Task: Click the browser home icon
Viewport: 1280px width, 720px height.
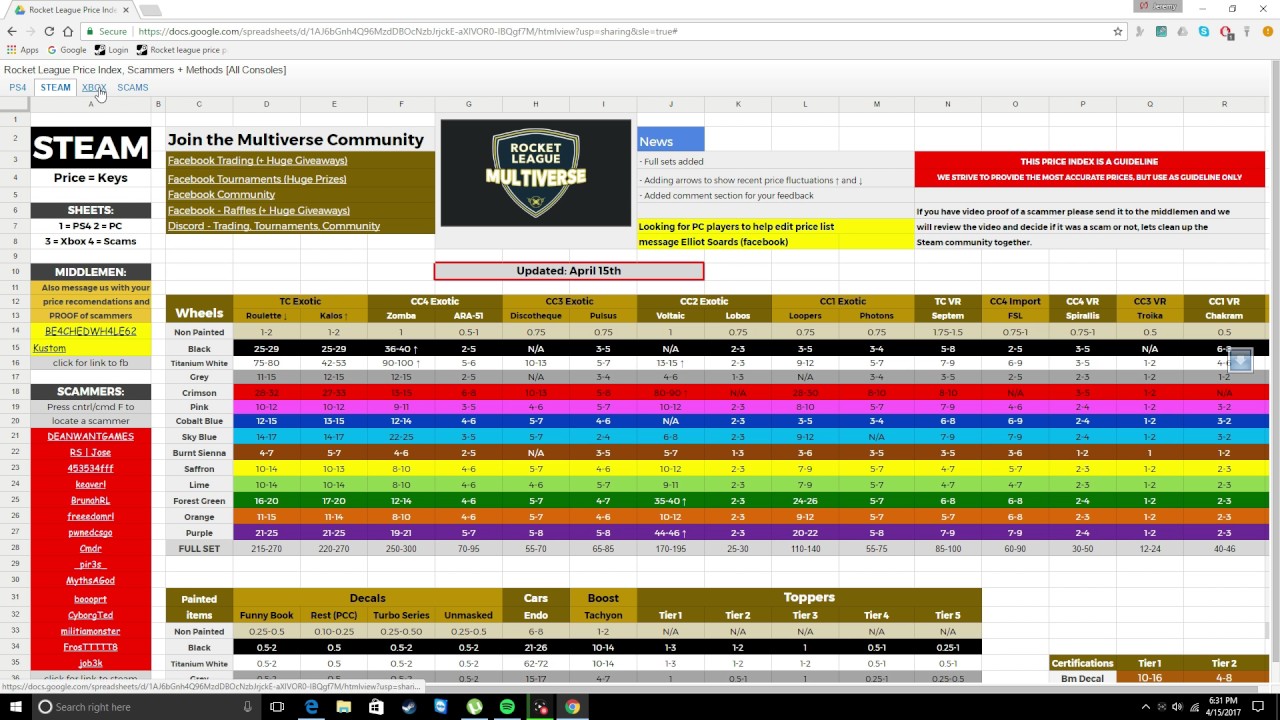Action: tap(70, 31)
